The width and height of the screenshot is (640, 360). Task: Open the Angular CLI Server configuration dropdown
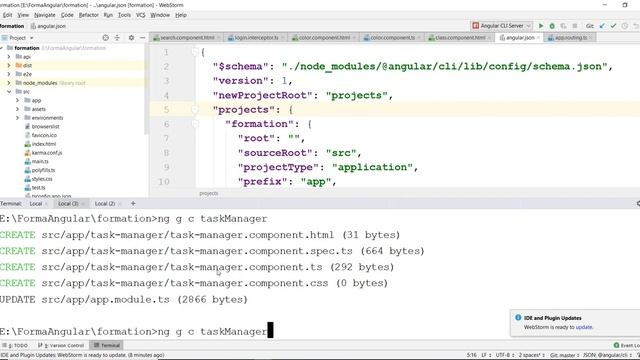click(x=502, y=26)
